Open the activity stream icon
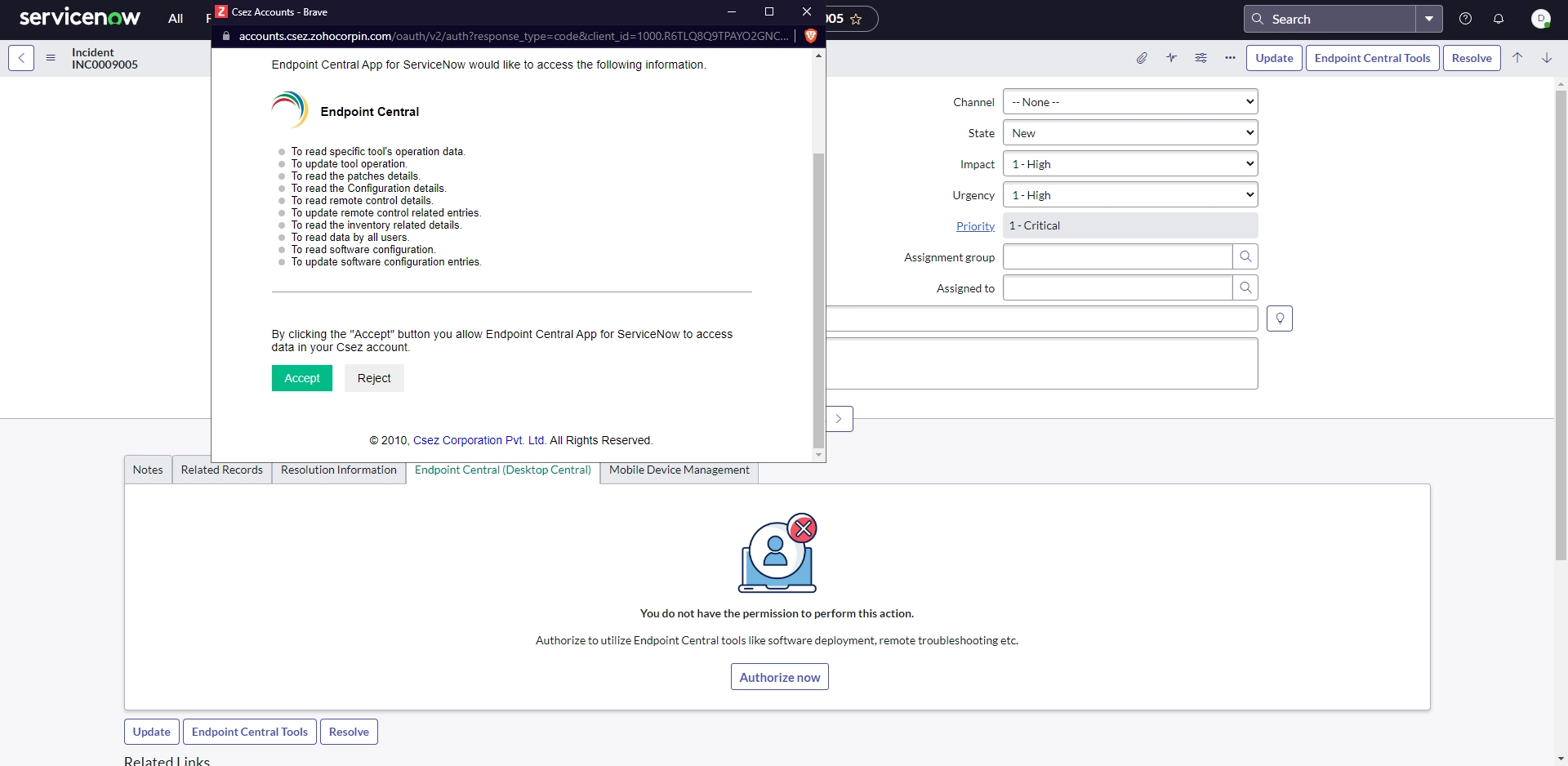 click(x=1171, y=58)
